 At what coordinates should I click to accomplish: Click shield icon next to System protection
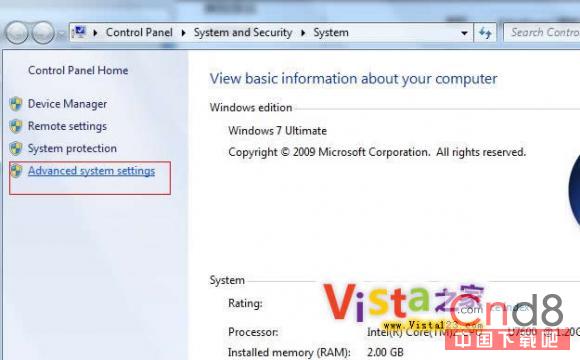click(x=16, y=148)
